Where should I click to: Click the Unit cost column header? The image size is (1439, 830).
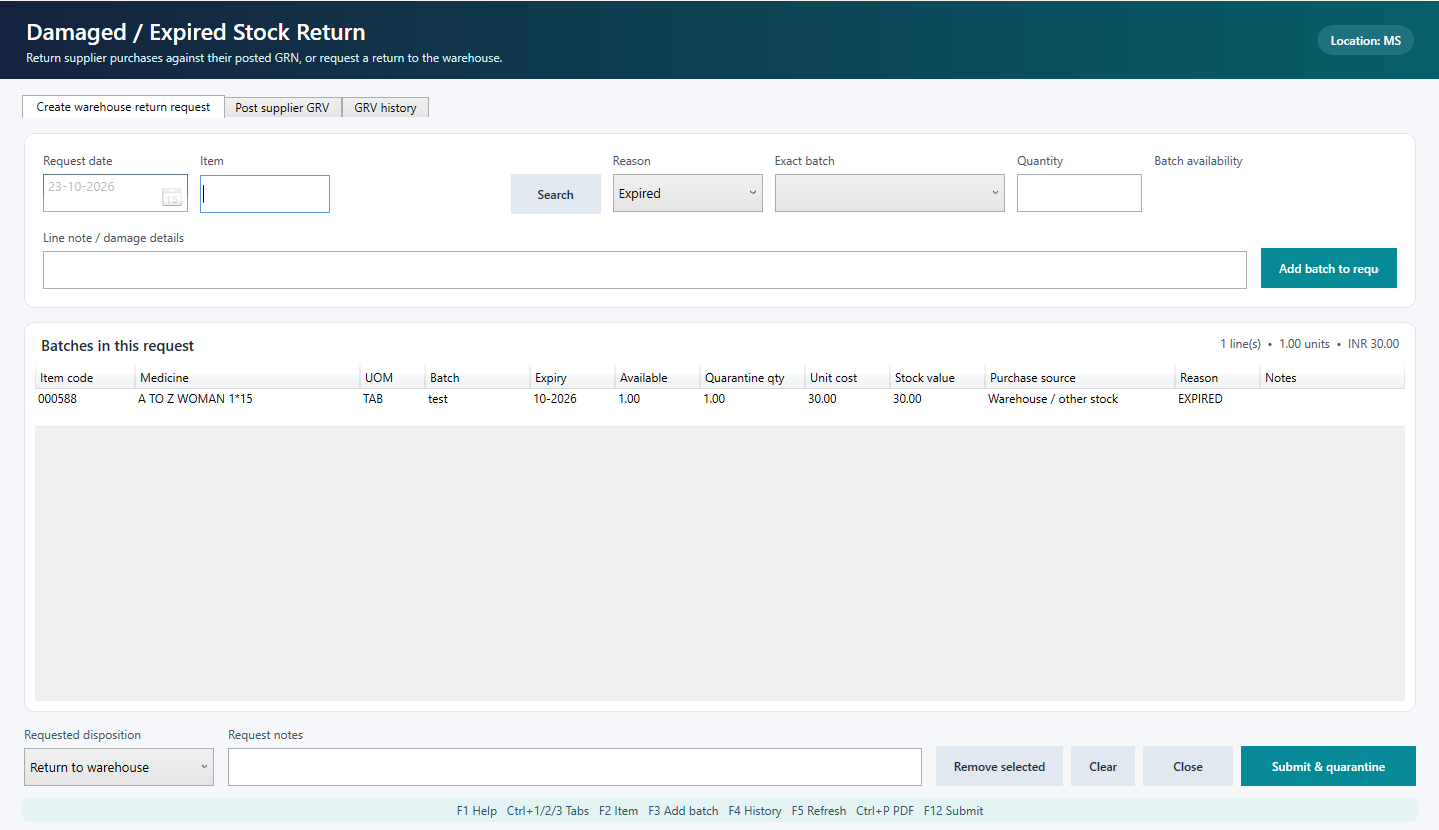pos(847,378)
